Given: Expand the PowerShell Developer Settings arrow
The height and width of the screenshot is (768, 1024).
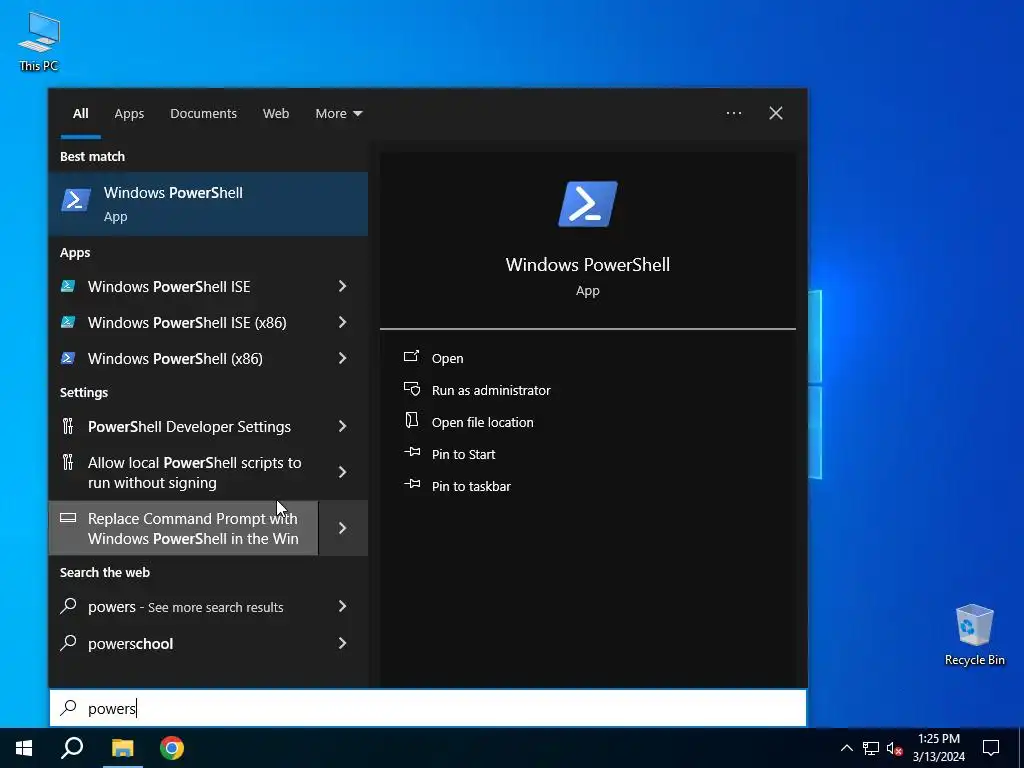Looking at the screenshot, I should (x=342, y=426).
